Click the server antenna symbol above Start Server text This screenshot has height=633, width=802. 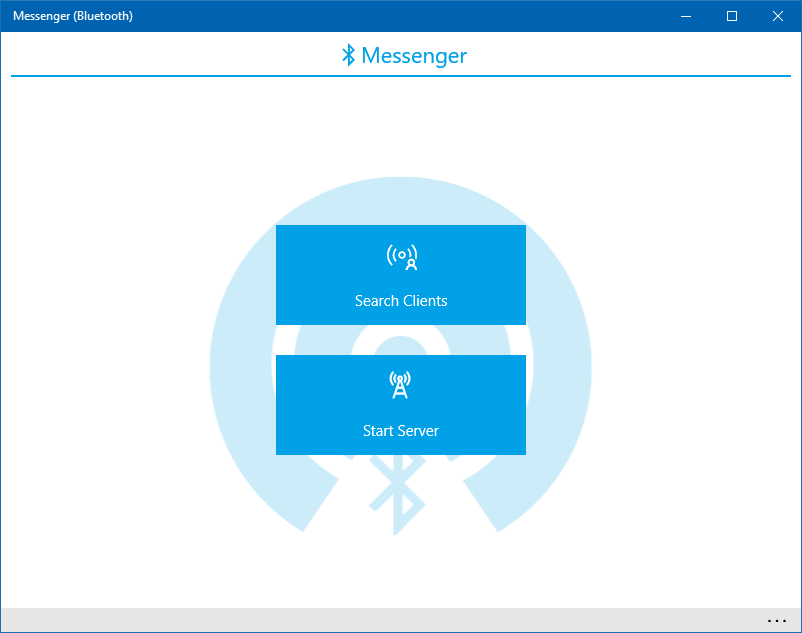click(x=401, y=384)
